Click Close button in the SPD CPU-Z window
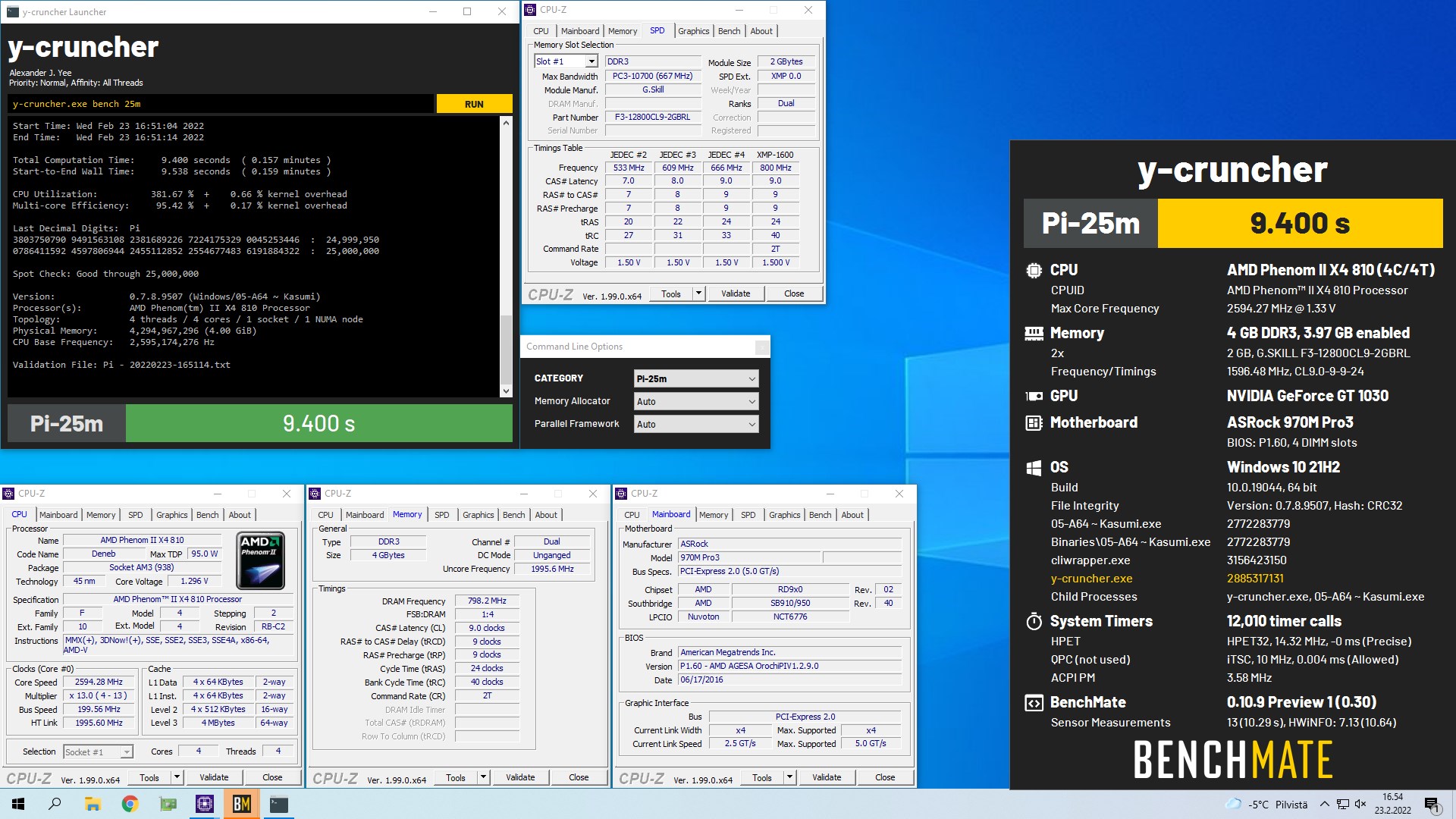Screen dimensions: 1456x819 [794, 293]
